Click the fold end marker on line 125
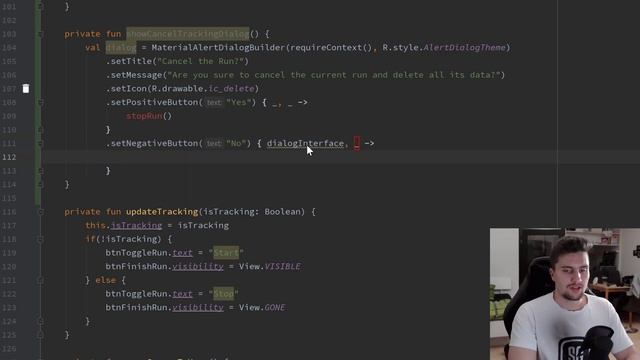The image size is (640, 360). click(x=40, y=335)
